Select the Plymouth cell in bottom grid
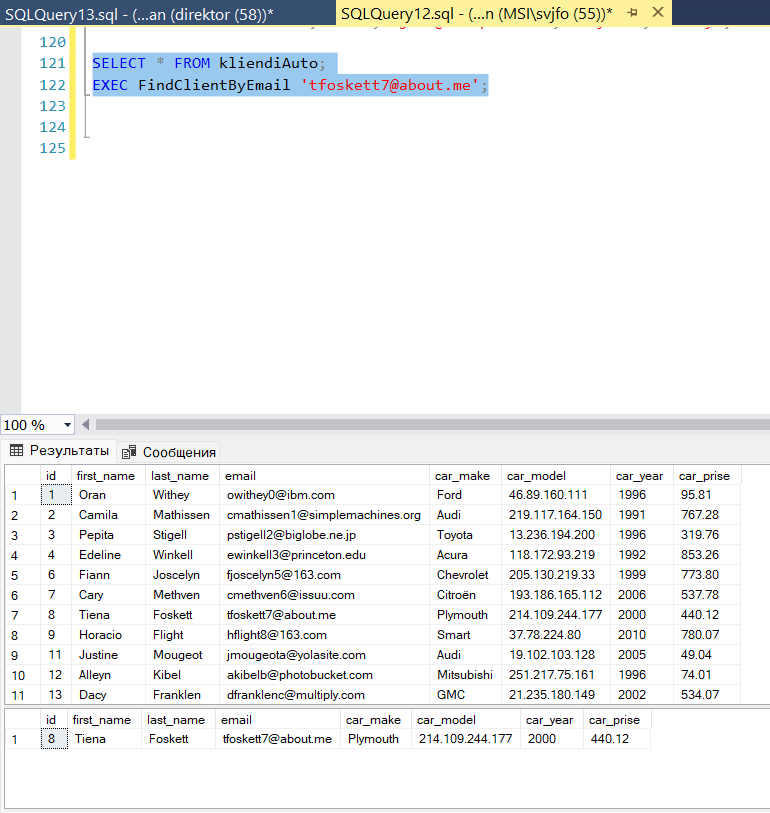This screenshot has height=813, width=770. [x=375, y=739]
